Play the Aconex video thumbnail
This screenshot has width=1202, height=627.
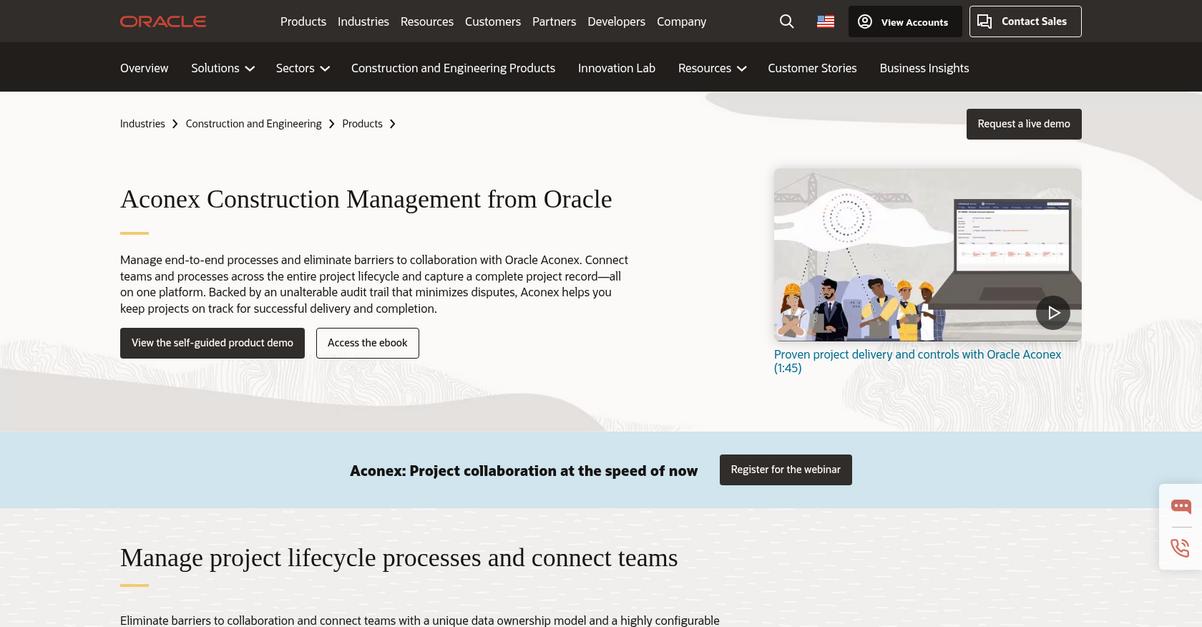928,254
